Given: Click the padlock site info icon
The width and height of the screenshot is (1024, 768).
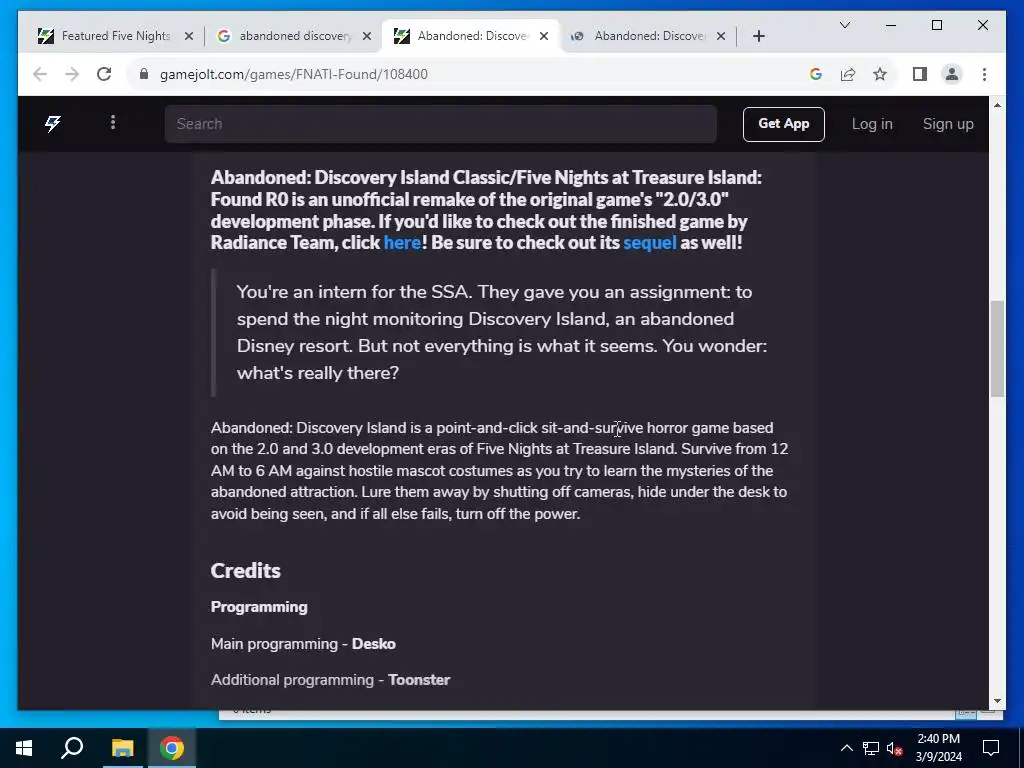Looking at the screenshot, I should (x=144, y=74).
